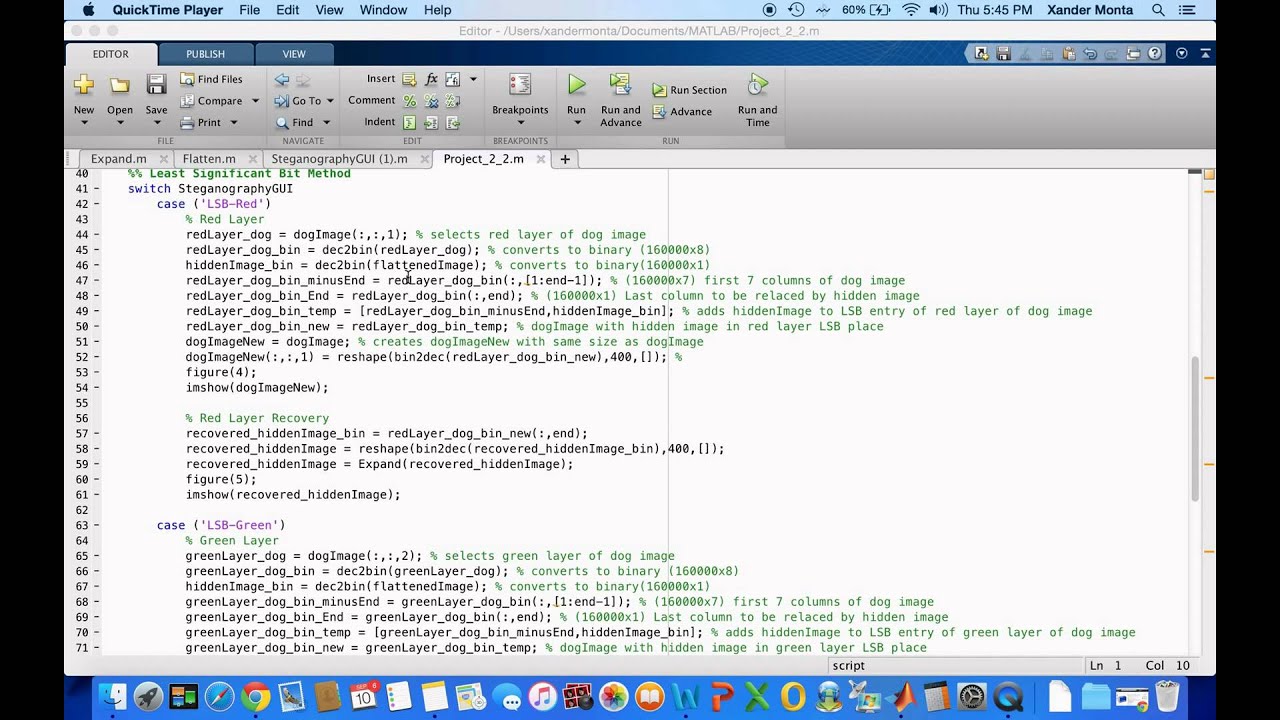Open the Expand.m file tab
This screenshot has width=1280, height=720.
118,159
